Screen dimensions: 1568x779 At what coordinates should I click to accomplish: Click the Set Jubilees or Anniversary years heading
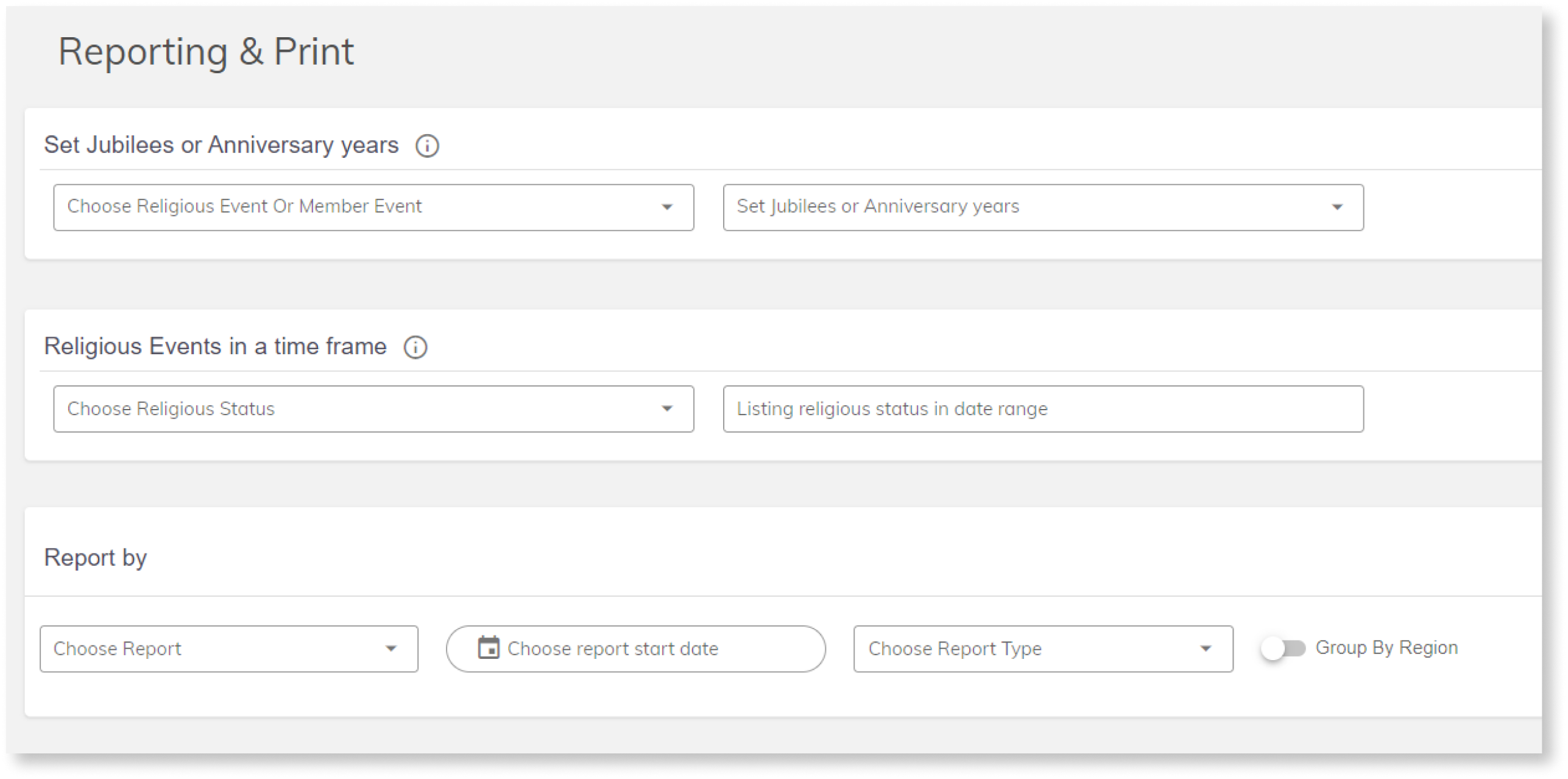(x=221, y=144)
